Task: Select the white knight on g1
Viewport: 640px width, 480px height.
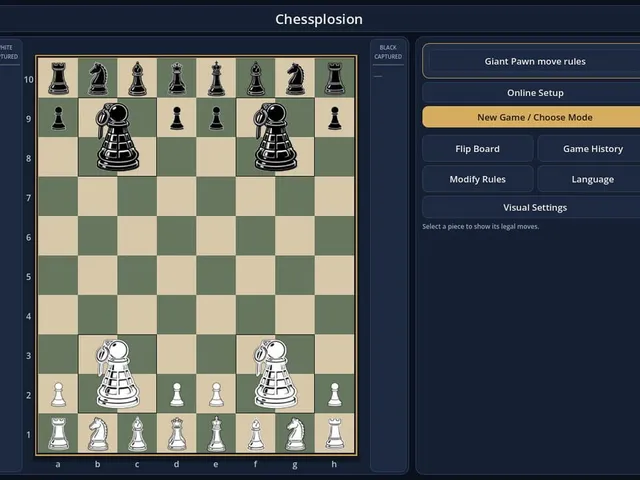Action: tap(295, 433)
